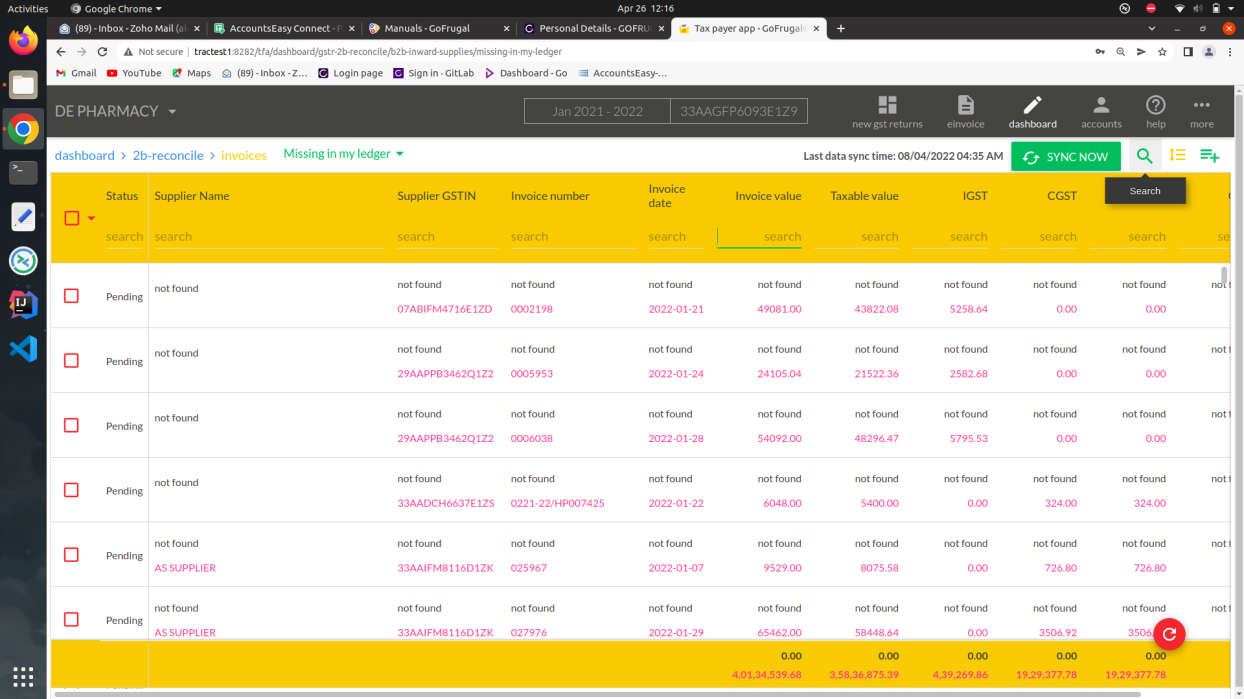
Task: Check the row for invoice 027976
Action: (x=71, y=619)
